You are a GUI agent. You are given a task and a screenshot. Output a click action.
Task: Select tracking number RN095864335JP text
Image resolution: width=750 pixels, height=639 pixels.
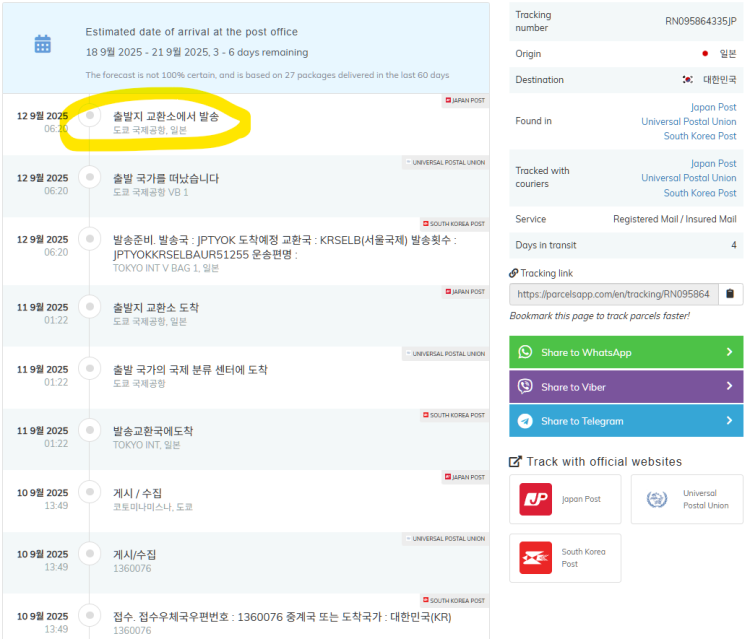700,21
